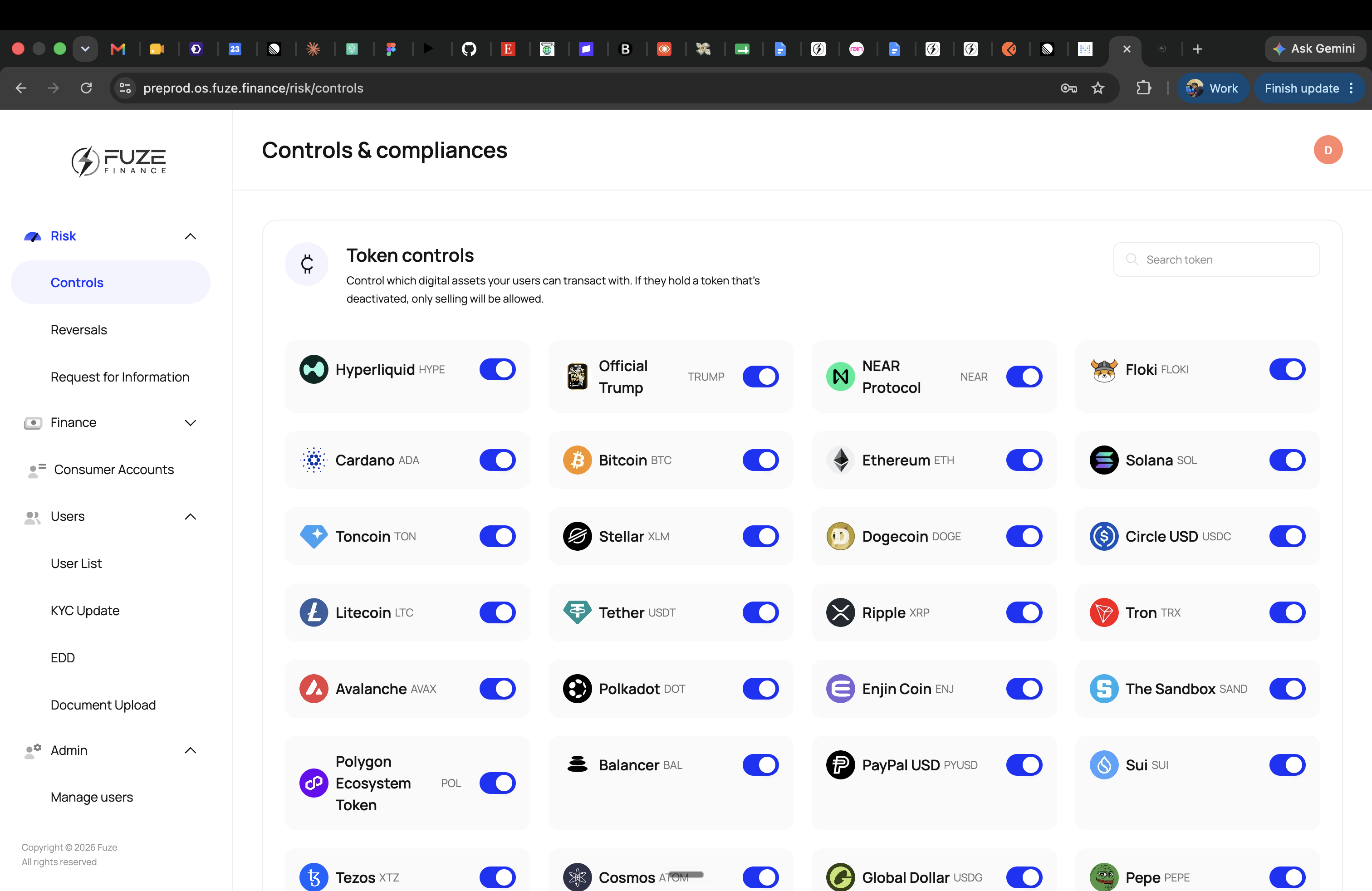Click the Enjin Coin logo icon

pyautogui.click(x=841, y=688)
